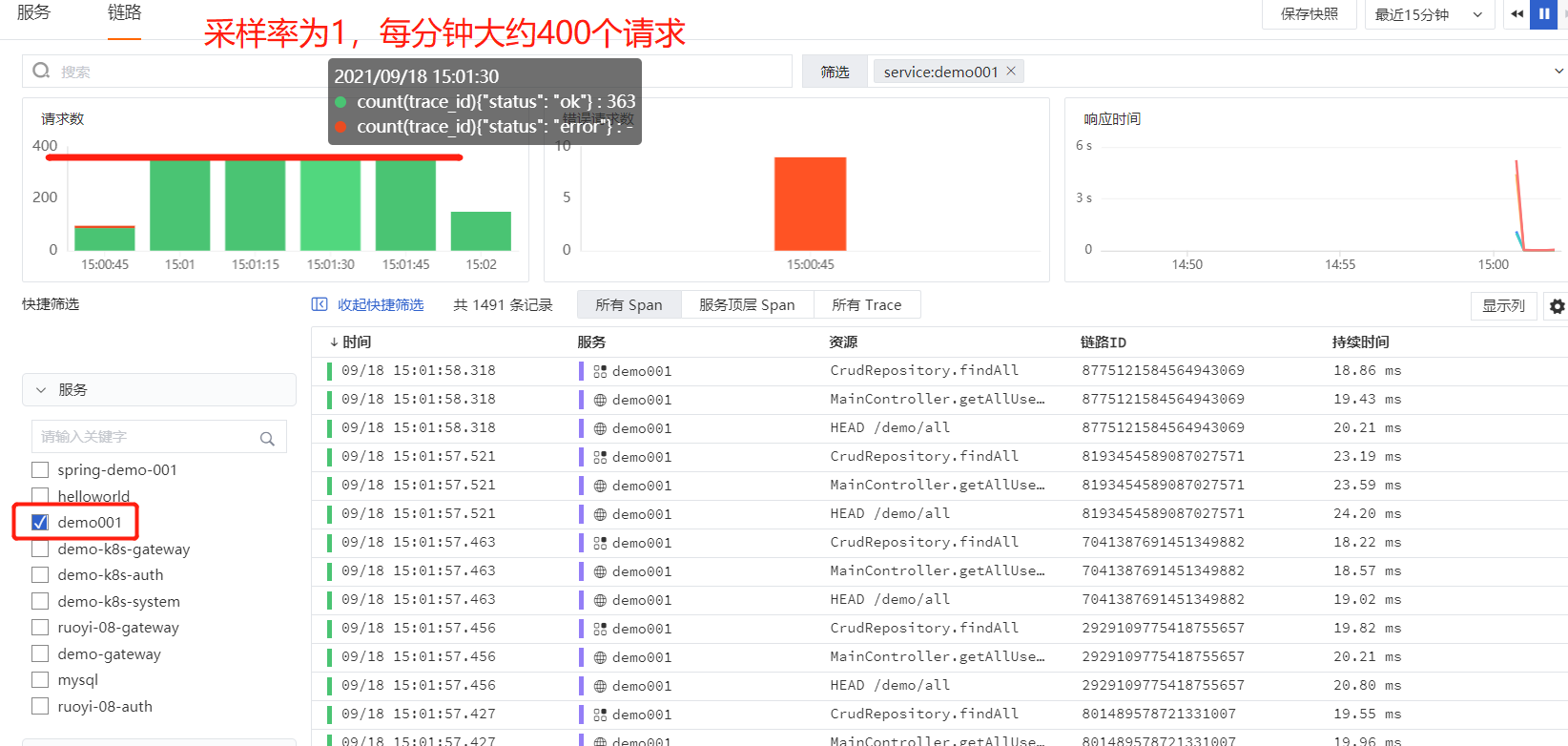Image resolution: width=1568 pixels, height=746 pixels.
Task: Click trace ID 8775121584564943069 in the 18.86 ms row
Action: (x=1163, y=370)
